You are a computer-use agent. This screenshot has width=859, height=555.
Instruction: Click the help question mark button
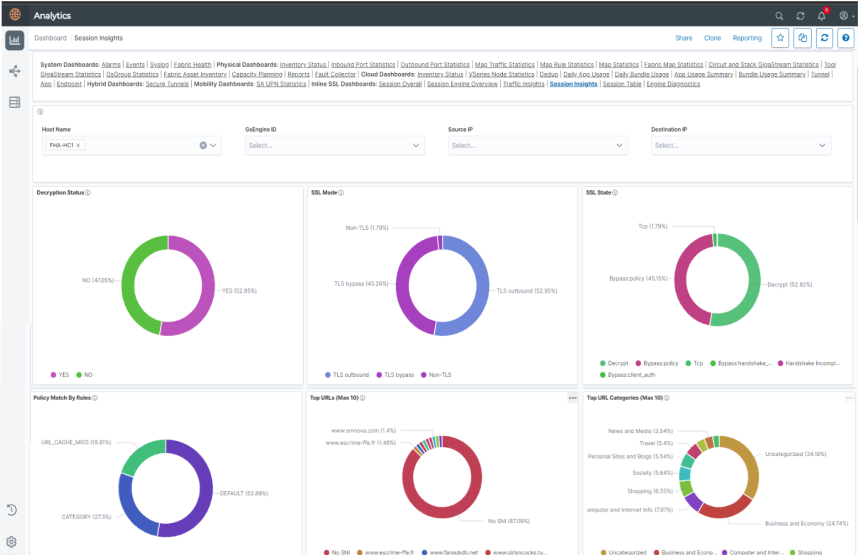846,38
